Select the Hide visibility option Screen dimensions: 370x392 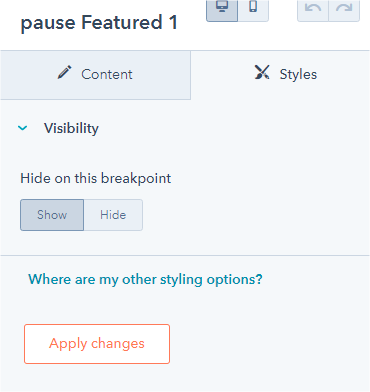click(113, 215)
